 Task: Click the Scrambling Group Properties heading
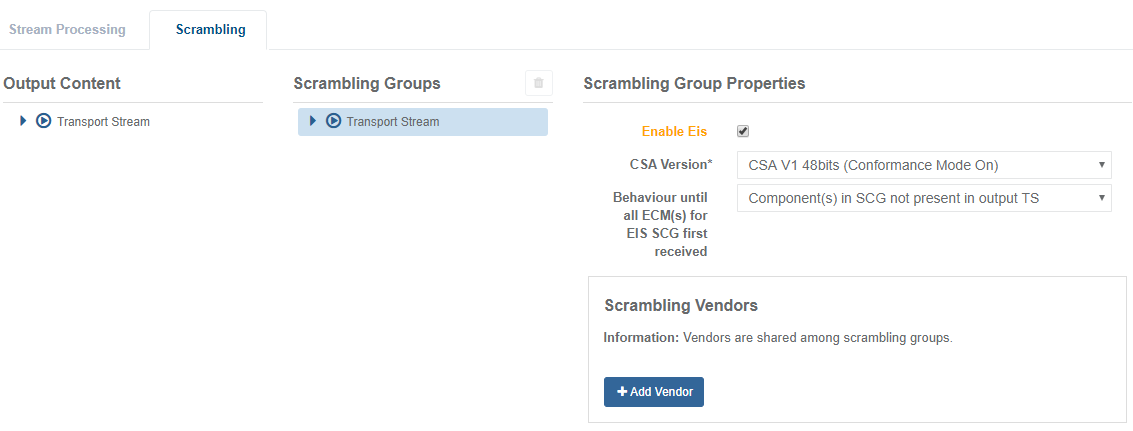(x=694, y=83)
